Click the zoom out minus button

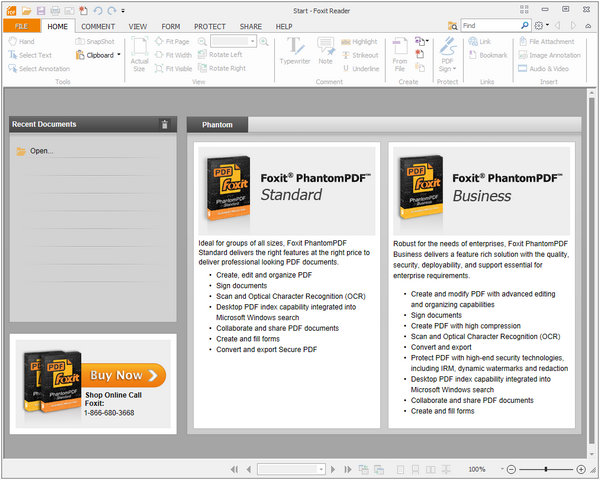point(511,469)
